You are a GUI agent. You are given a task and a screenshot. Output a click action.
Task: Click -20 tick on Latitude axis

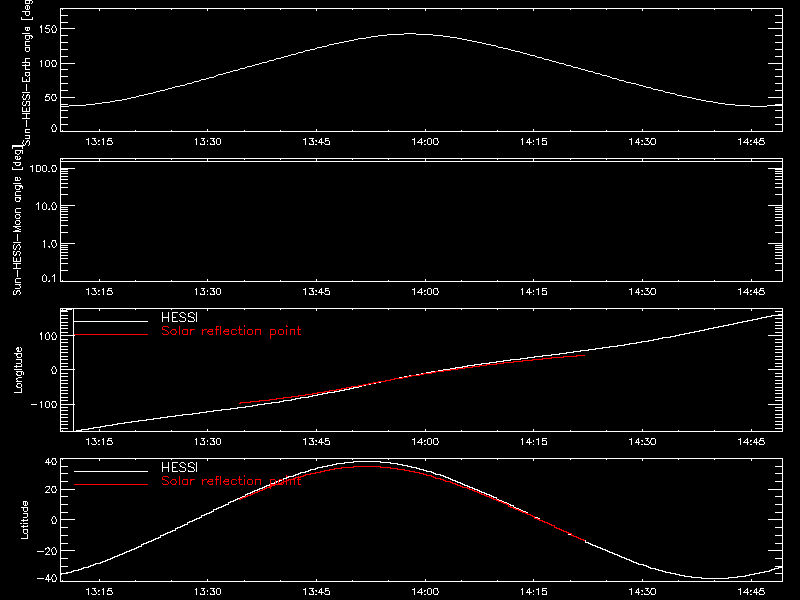click(x=47, y=551)
